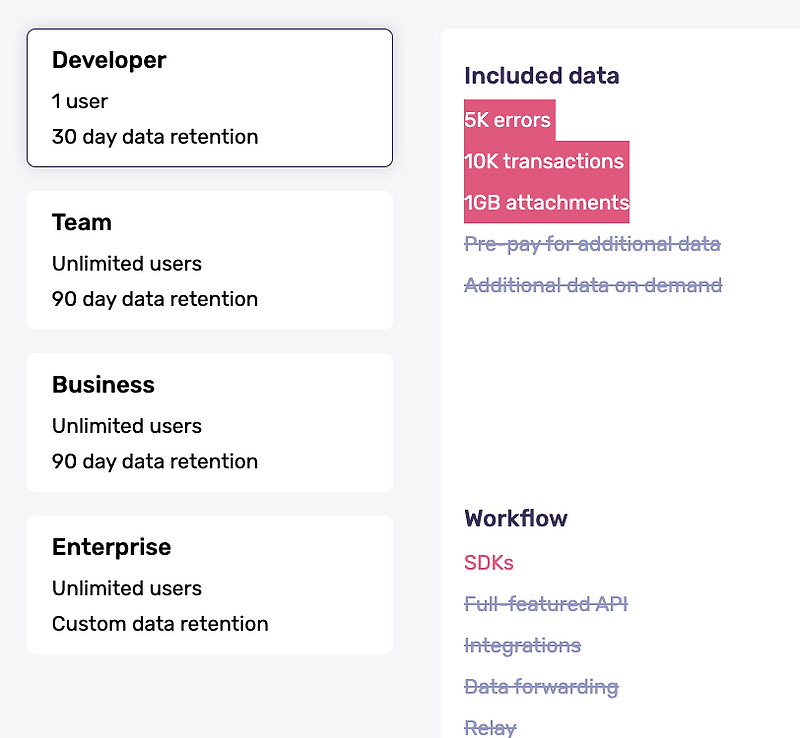This screenshot has width=800, height=738.
Task: Click the '1 user' text in Developer plan
Action: [80, 101]
